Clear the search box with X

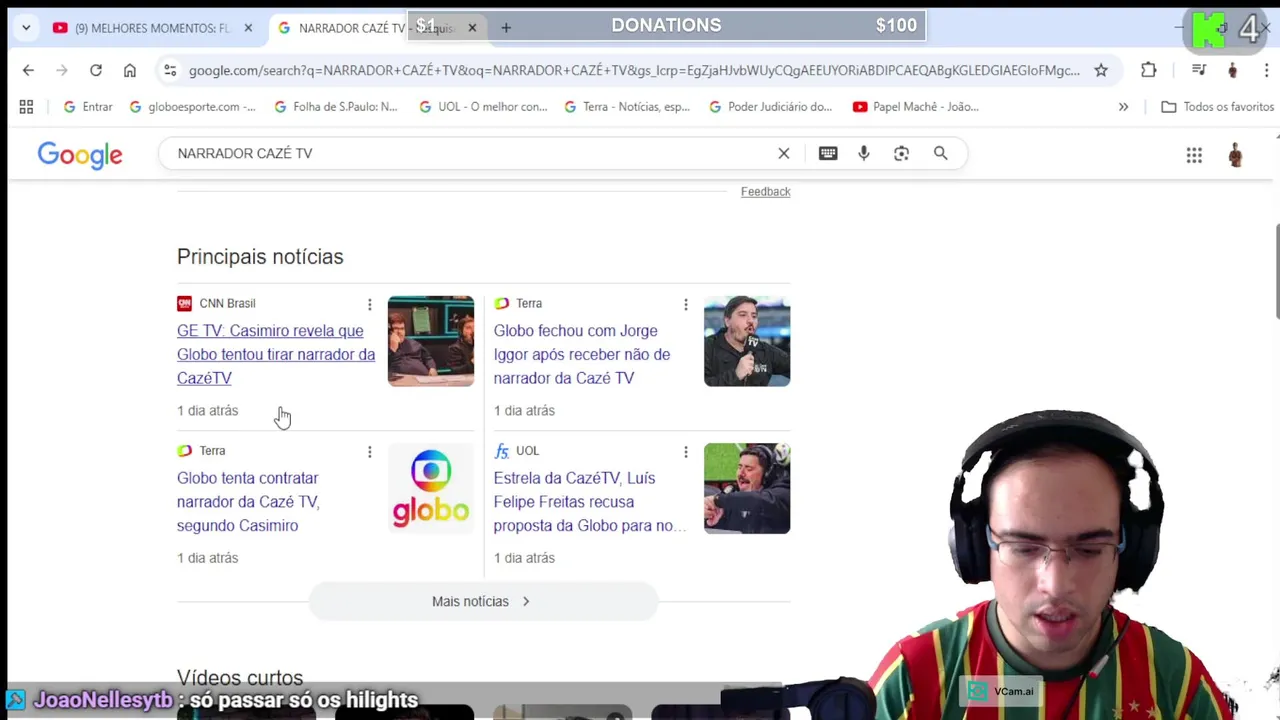coord(784,153)
